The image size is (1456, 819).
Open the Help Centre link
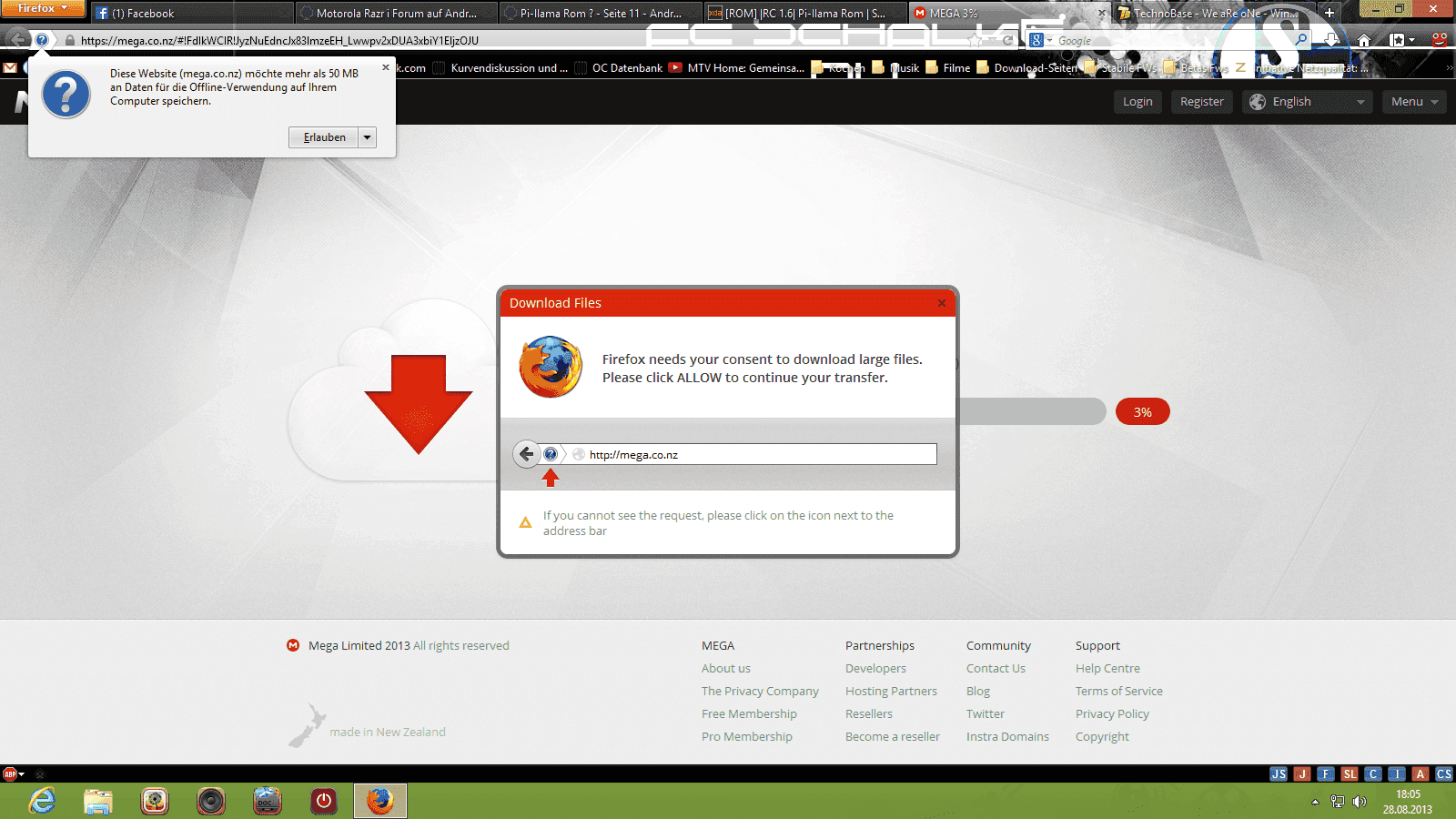point(1107,668)
